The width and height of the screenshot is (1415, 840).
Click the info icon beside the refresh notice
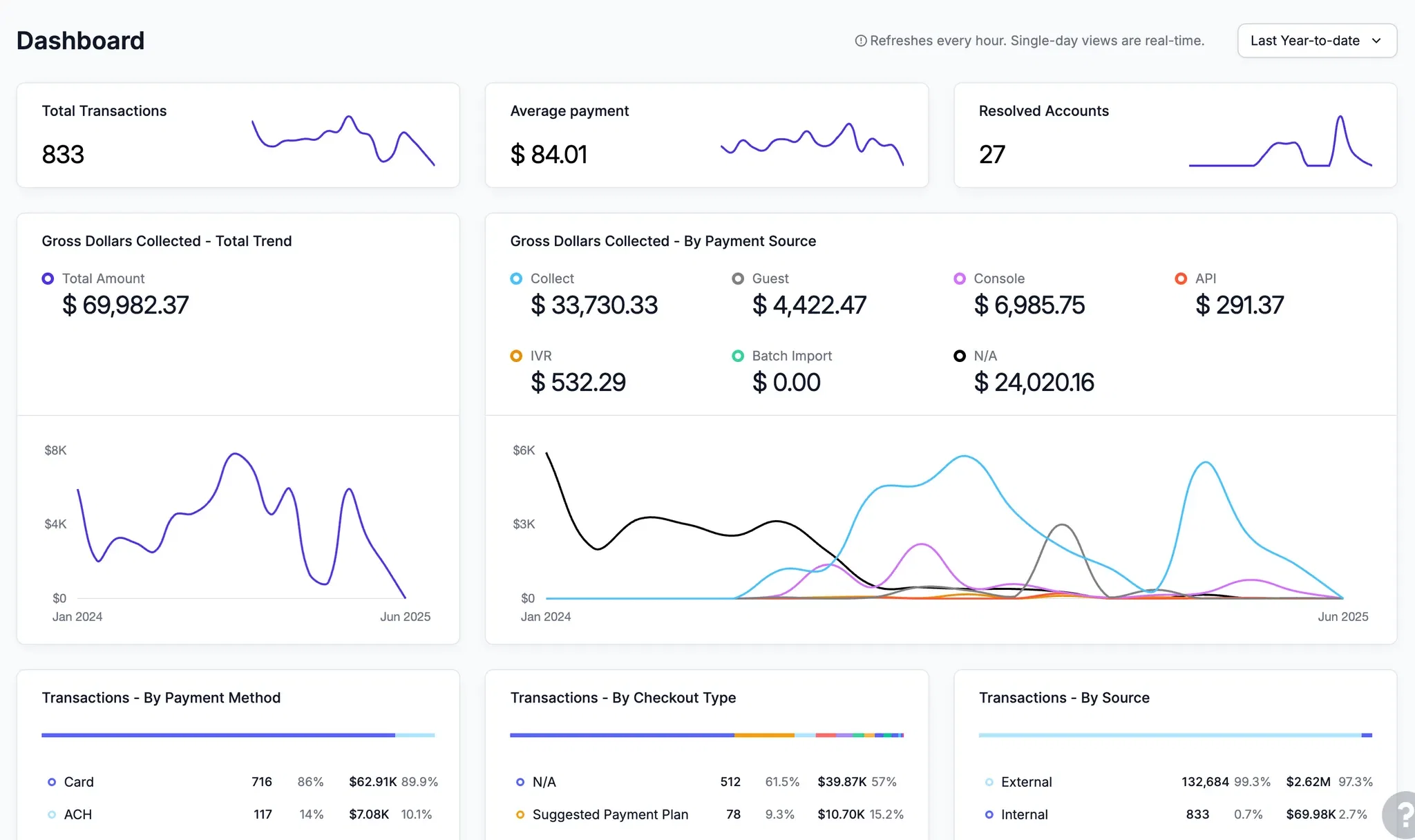click(861, 41)
